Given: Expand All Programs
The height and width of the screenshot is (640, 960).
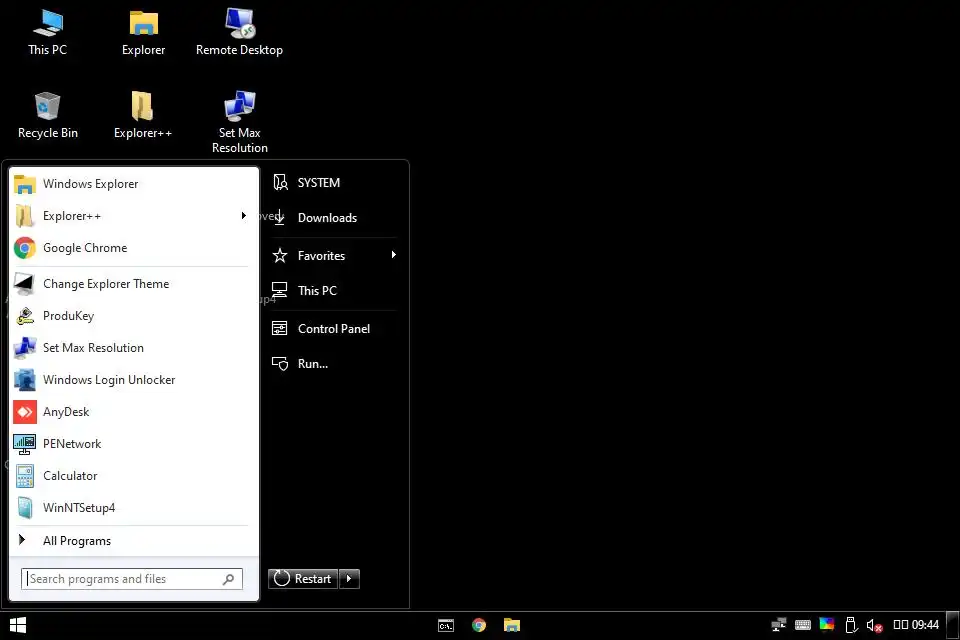Looking at the screenshot, I should click(133, 540).
